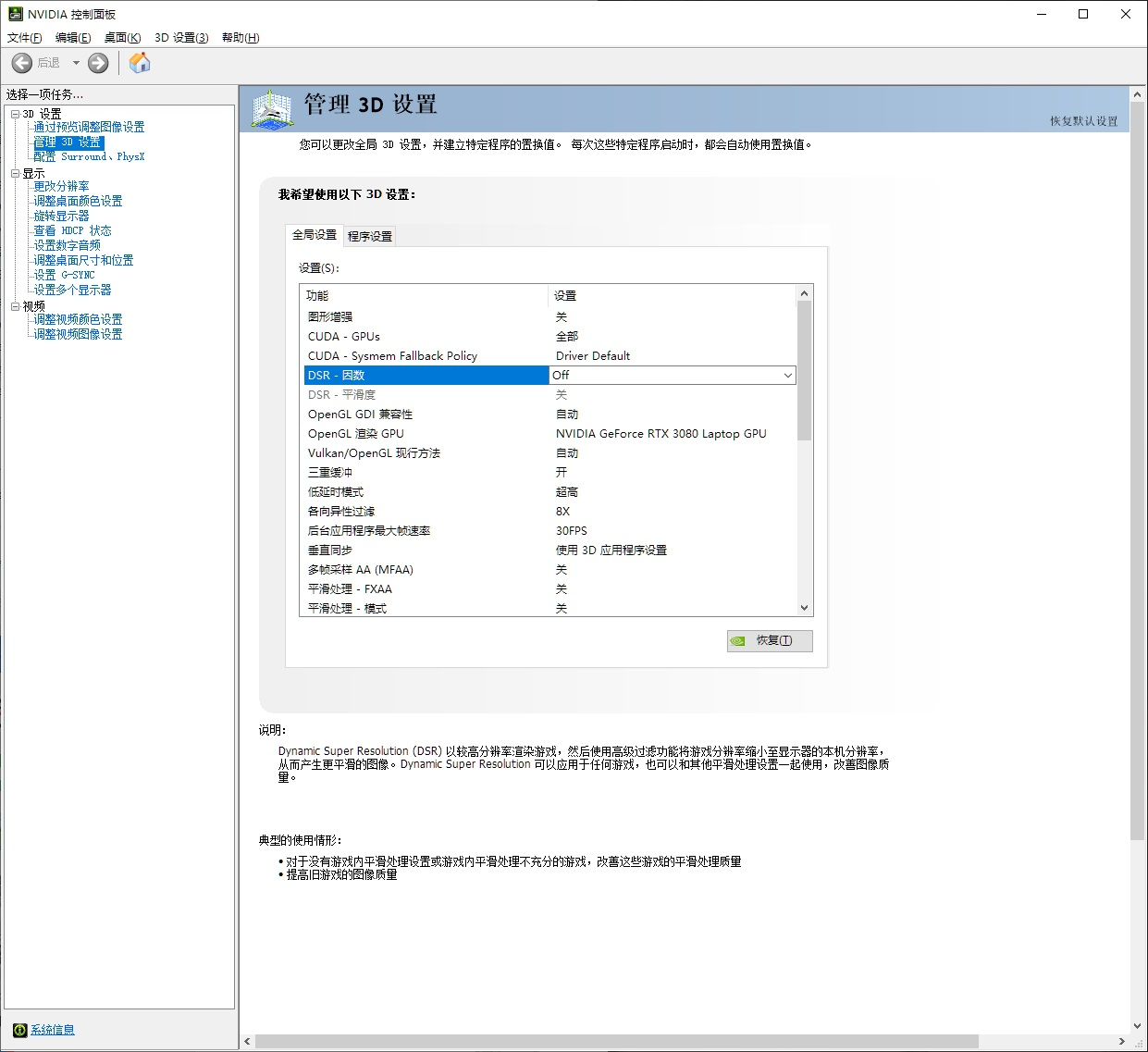The height and width of the screenshot is (1052, 1148).
Task: Open 查看 HDCP 状态 tree item
Action: click(x=72, y=230)
